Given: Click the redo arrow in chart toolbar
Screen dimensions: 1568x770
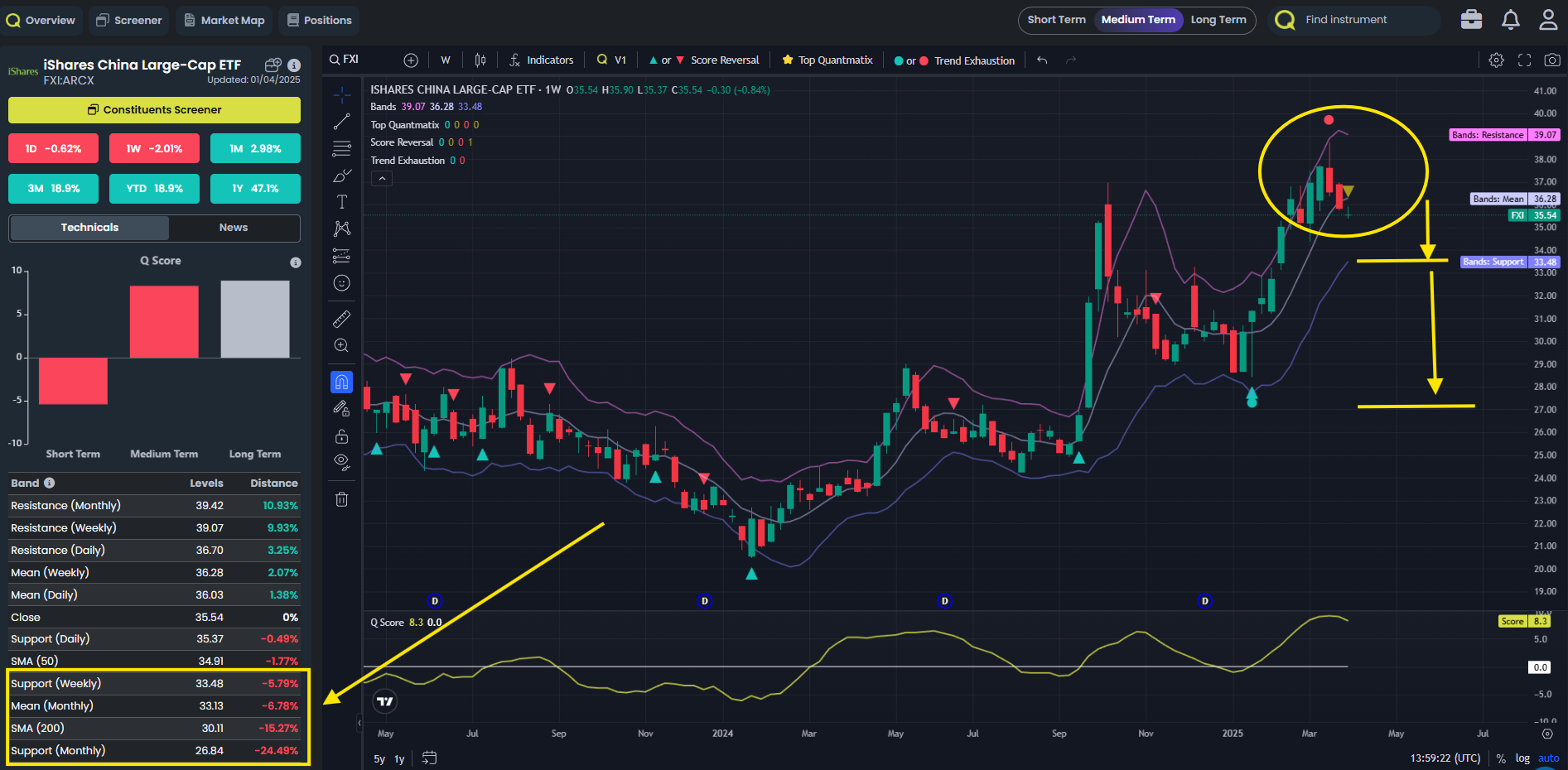Looking at the screenshot, I should point(1071,60).
